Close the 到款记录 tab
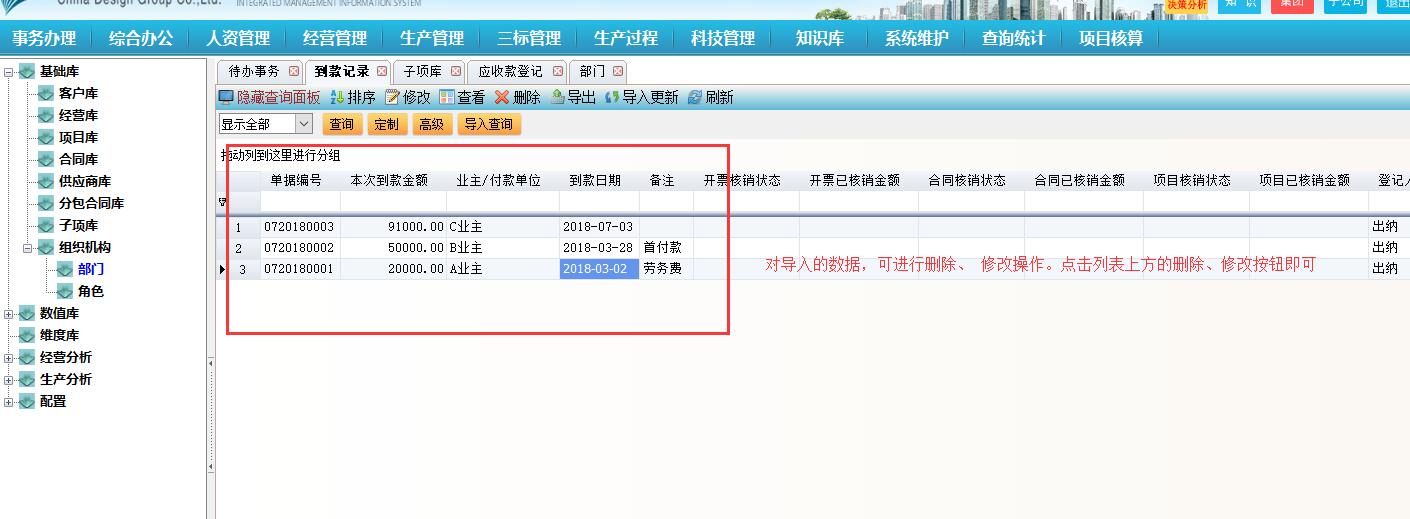This screenshot has width=1410, height=519. 382,72
